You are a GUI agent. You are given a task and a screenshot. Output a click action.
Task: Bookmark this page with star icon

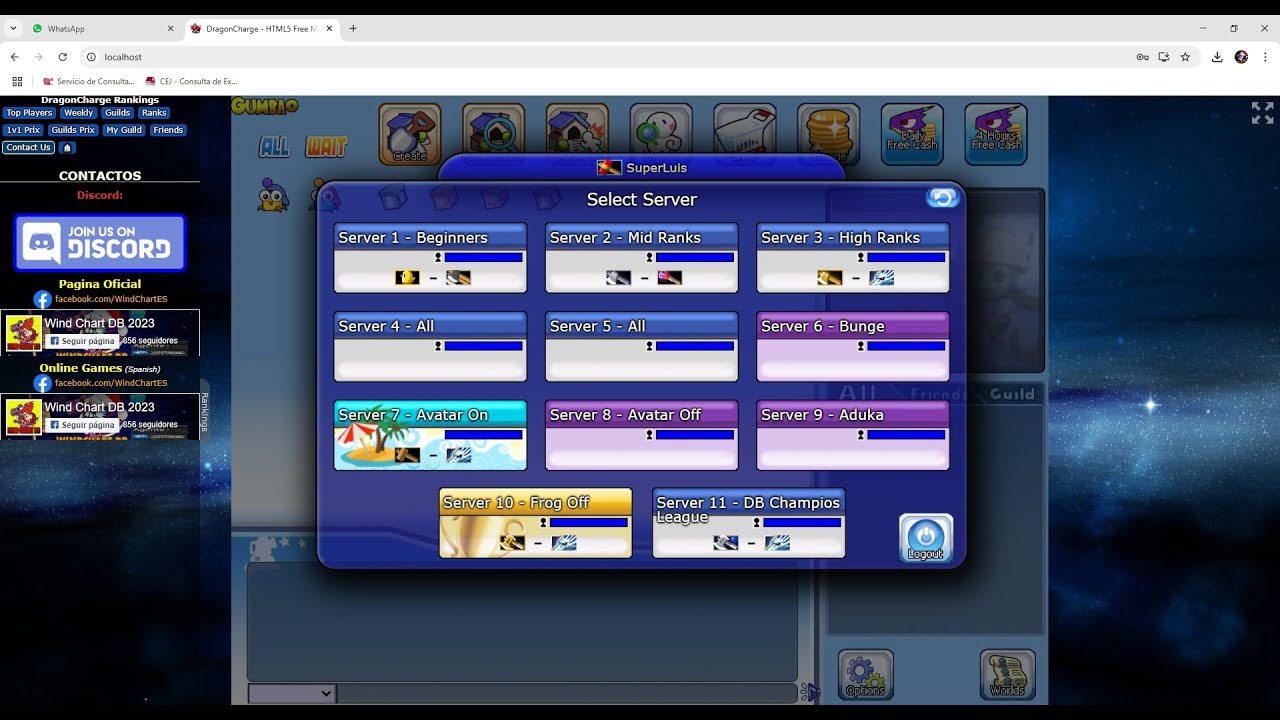(1185, 57)
